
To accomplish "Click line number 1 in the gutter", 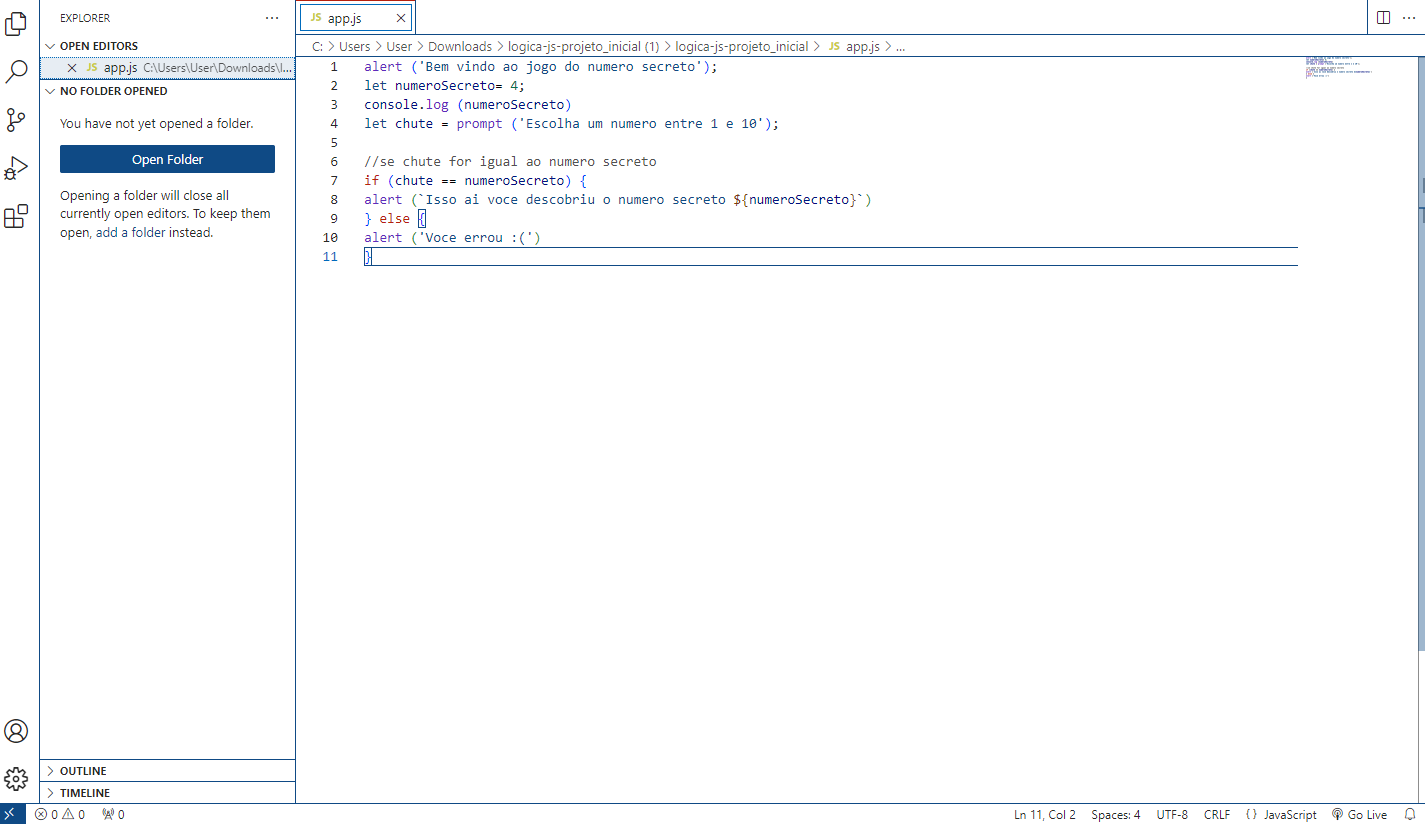I will [x=334, y=67].
